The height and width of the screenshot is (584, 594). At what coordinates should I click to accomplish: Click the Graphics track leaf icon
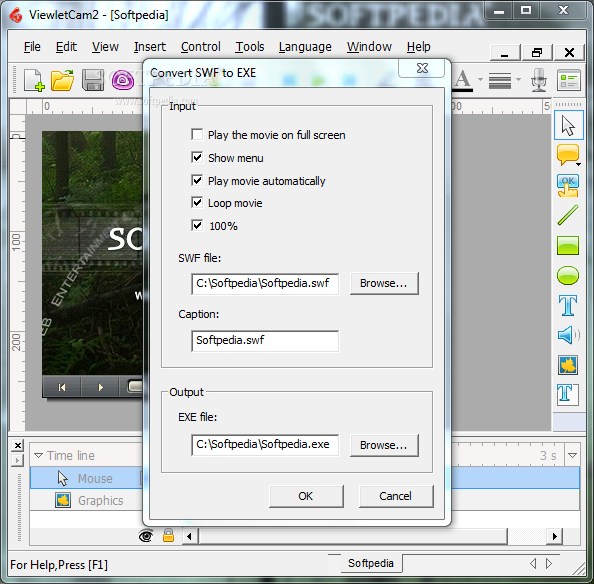click(x=63, y=500)
